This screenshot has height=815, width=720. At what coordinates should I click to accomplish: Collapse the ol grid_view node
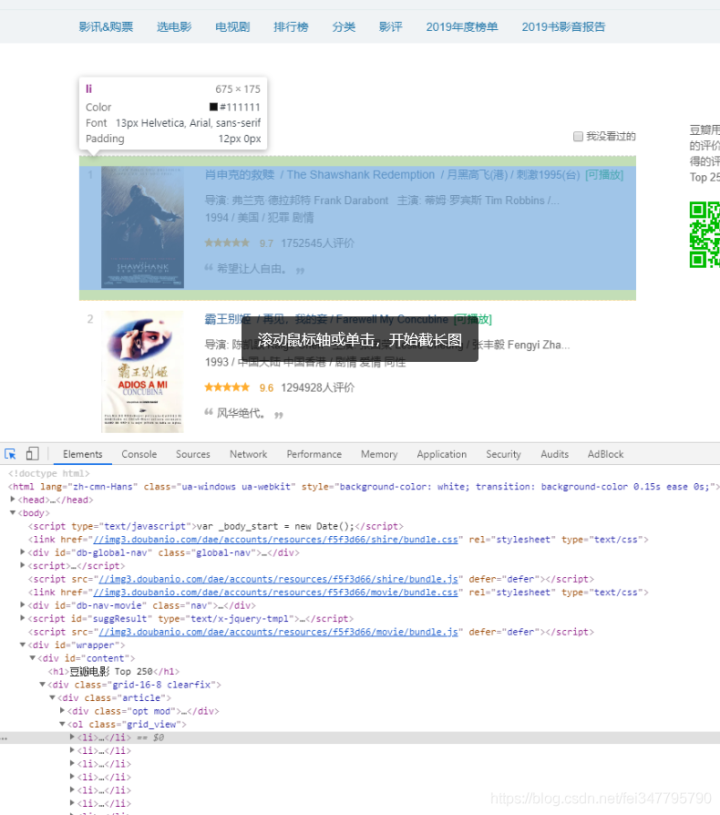(x=62, y=724)
